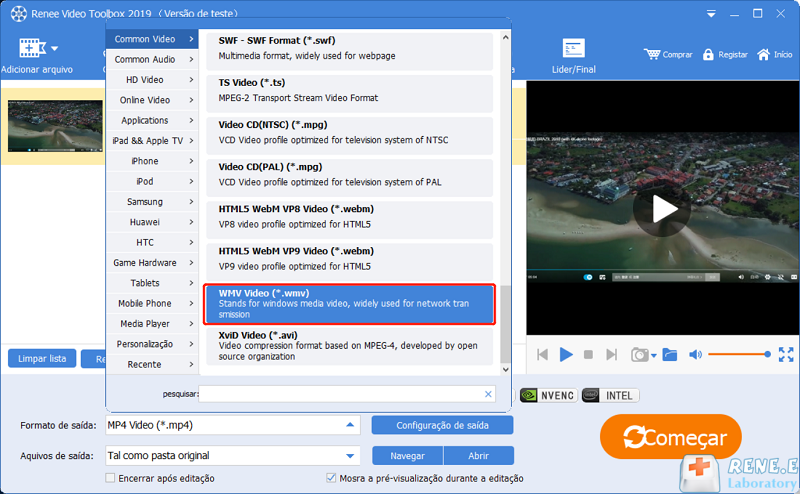This screenshot has width=800, height=494.
Task: Choose Video CD(NTSC) (*.mpg) format
Action: 349,135
